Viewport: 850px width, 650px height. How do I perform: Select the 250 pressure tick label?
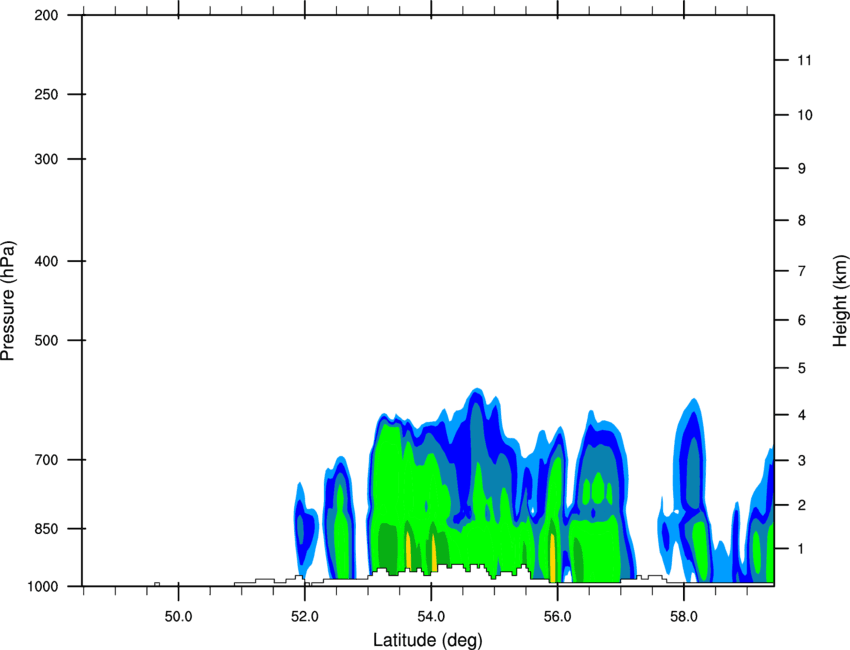tap(46, 94)
